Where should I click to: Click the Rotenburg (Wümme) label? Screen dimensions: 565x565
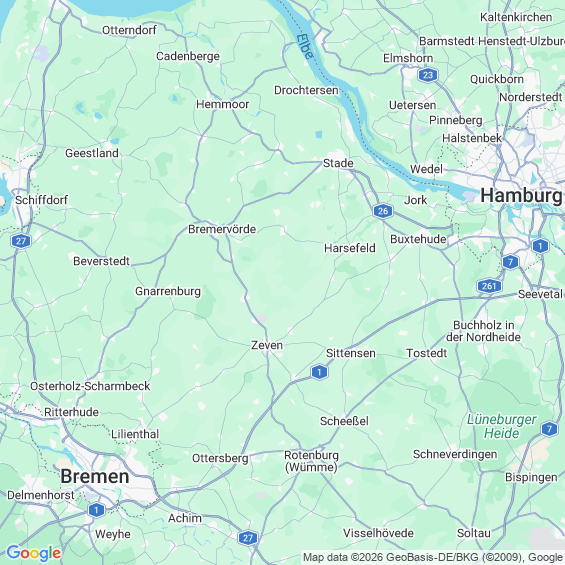[311, 461]
